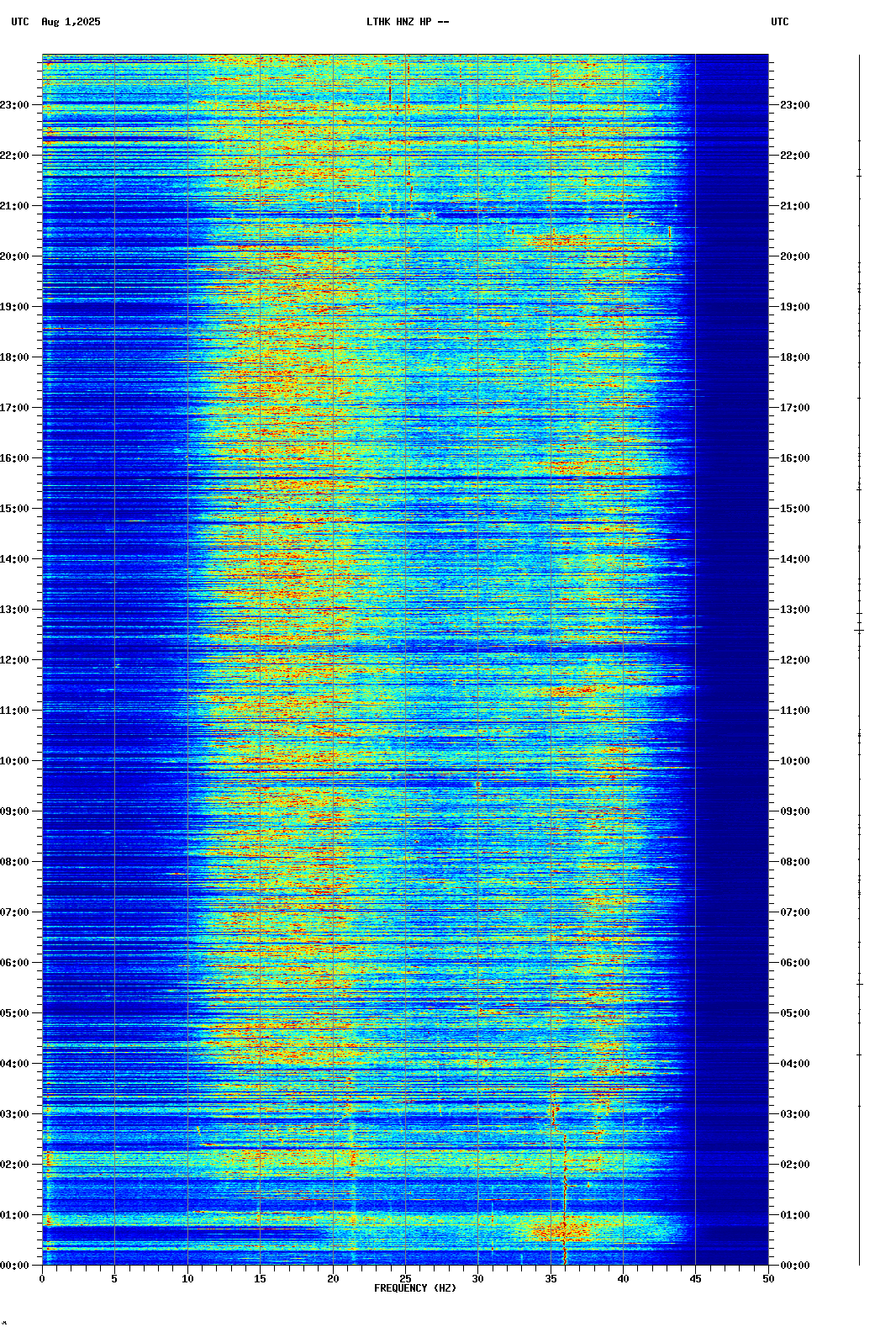Click the right axis 19:00 time label

tap(795, 307)
